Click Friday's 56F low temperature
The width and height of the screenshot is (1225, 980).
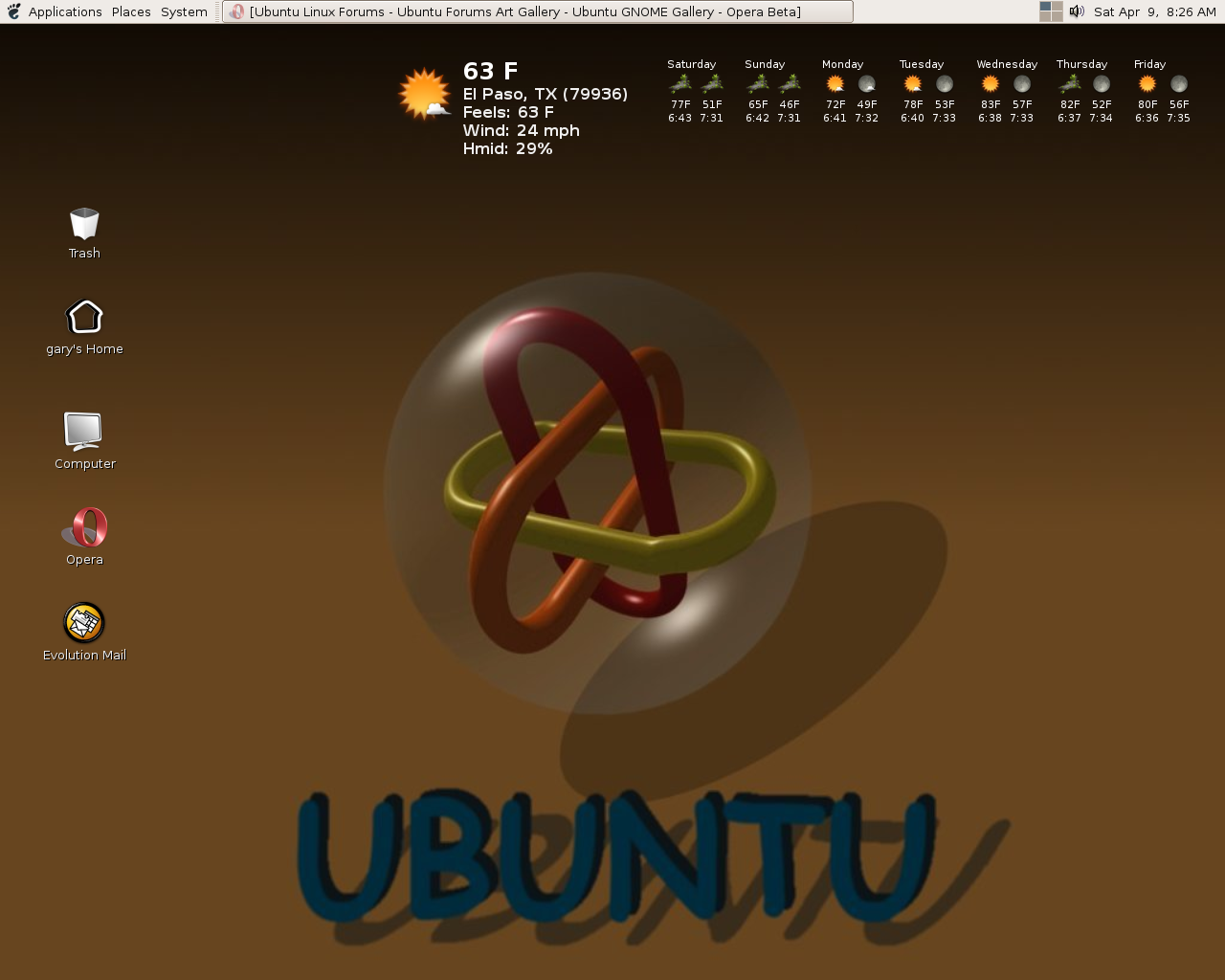tap(1179, 104)
